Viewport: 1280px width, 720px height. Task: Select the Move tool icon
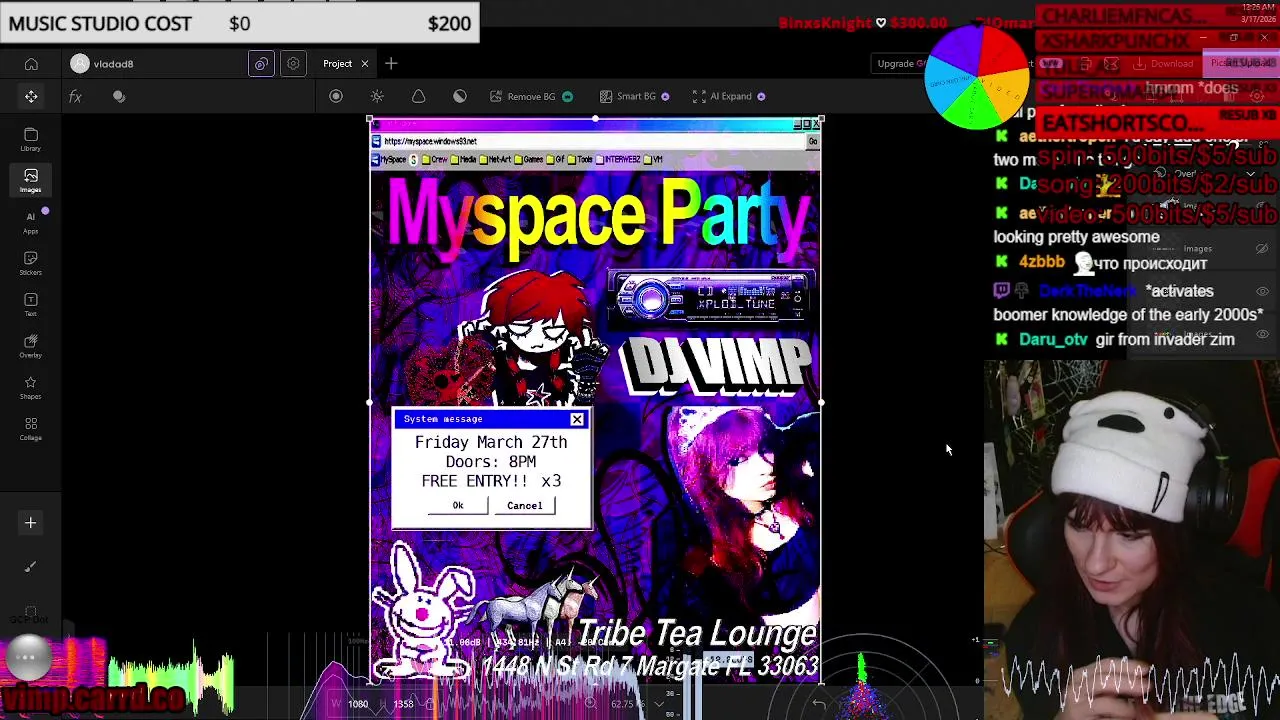[x=31, y=96]
